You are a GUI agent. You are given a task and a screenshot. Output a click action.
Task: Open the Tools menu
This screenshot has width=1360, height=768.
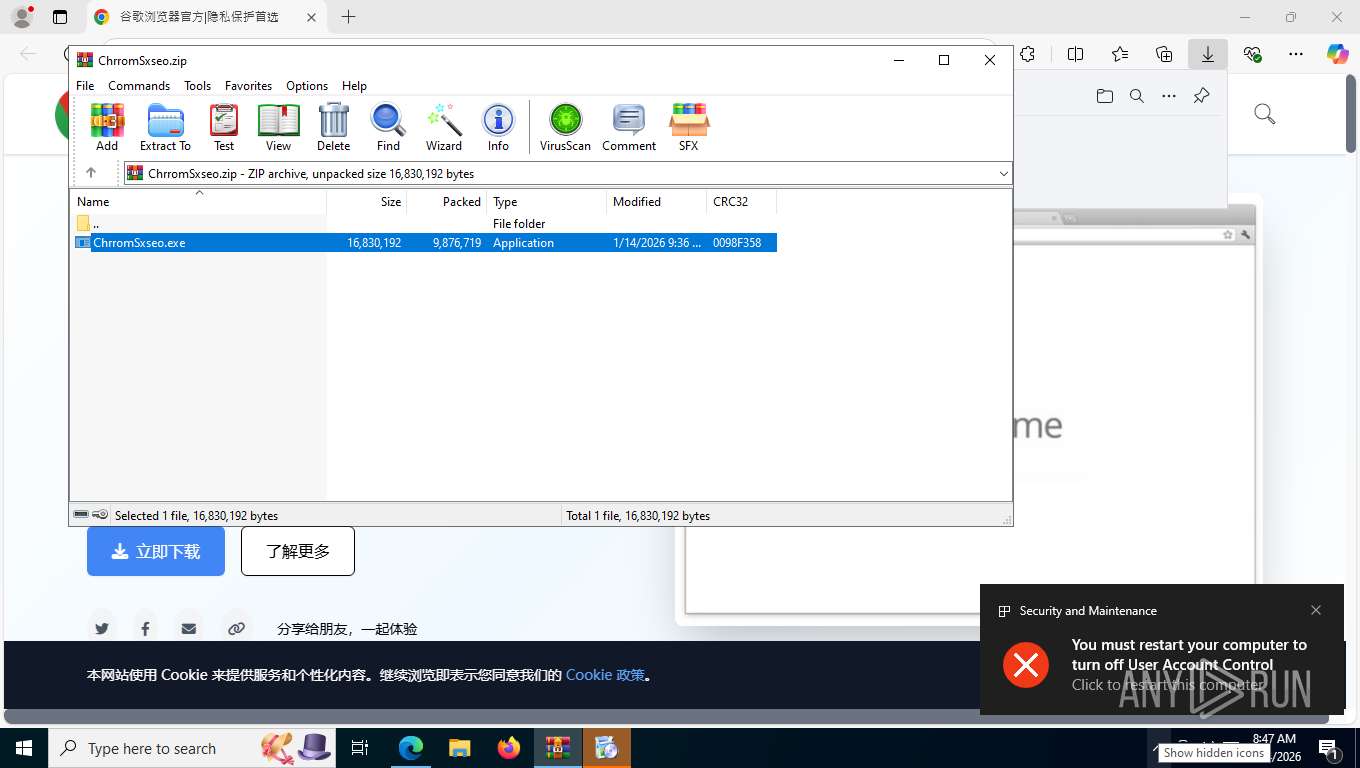[x=197, y=86]
